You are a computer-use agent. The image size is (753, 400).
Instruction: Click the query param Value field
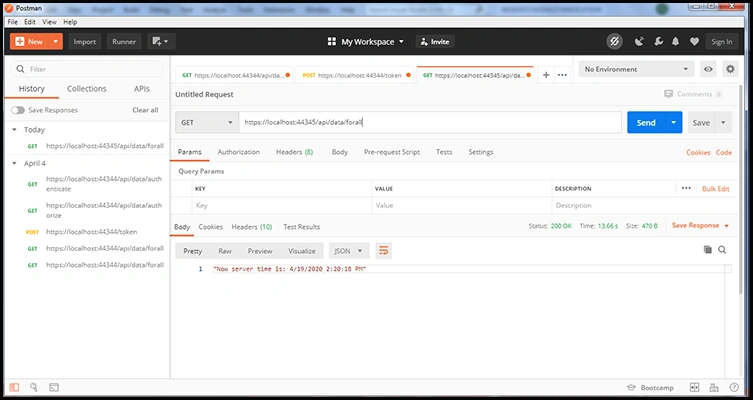click(462, 206)
